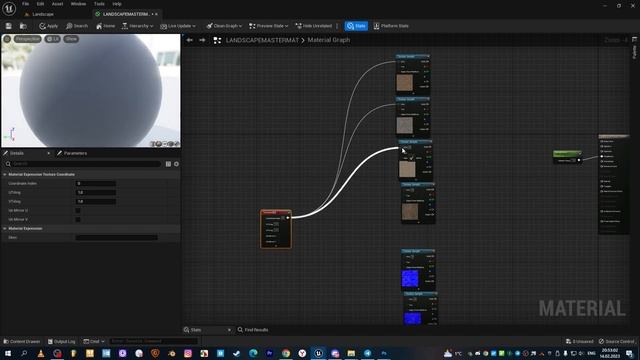
Task: Toggle the Stats button in toolbar
Action: [356, 26]
